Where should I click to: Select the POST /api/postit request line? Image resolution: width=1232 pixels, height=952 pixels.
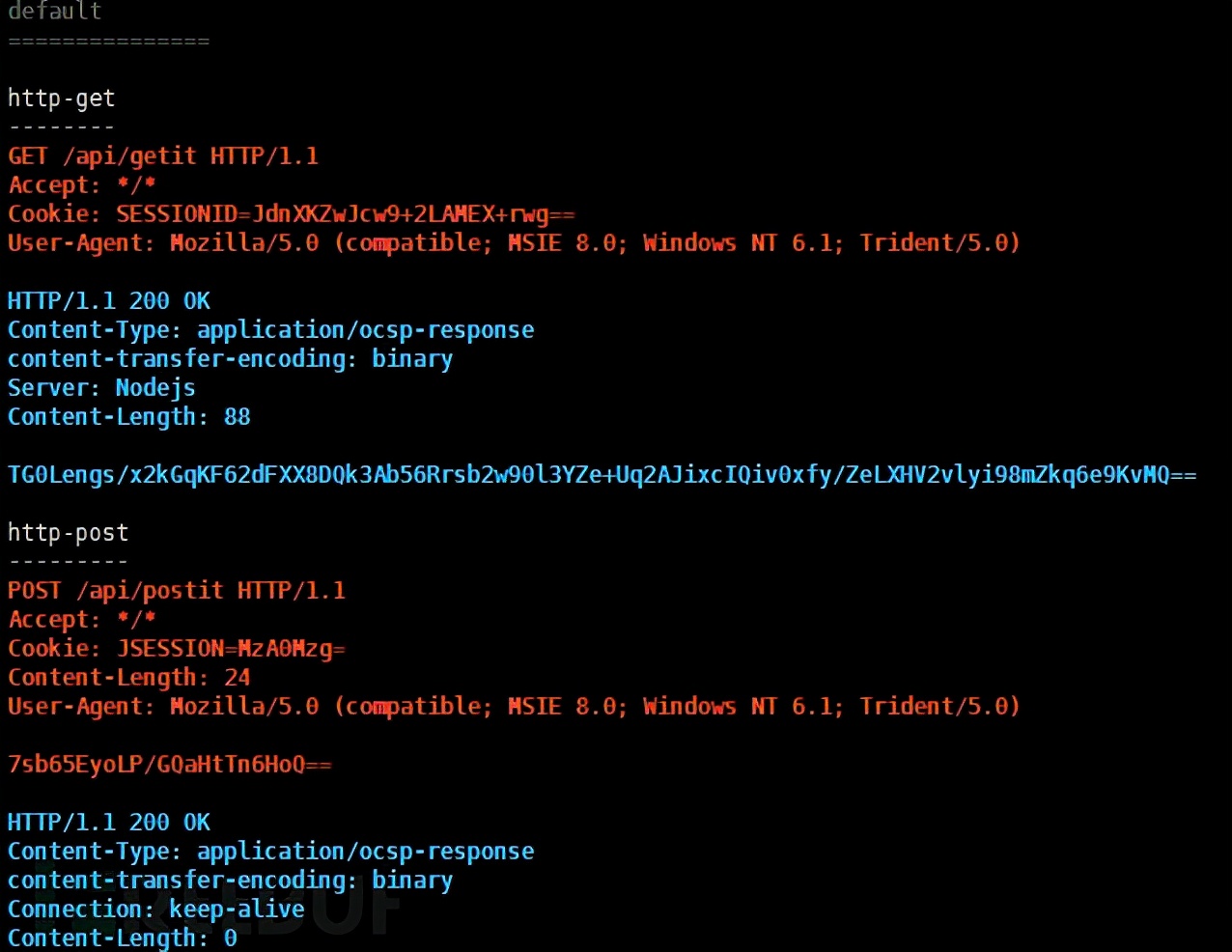(177, 591)
